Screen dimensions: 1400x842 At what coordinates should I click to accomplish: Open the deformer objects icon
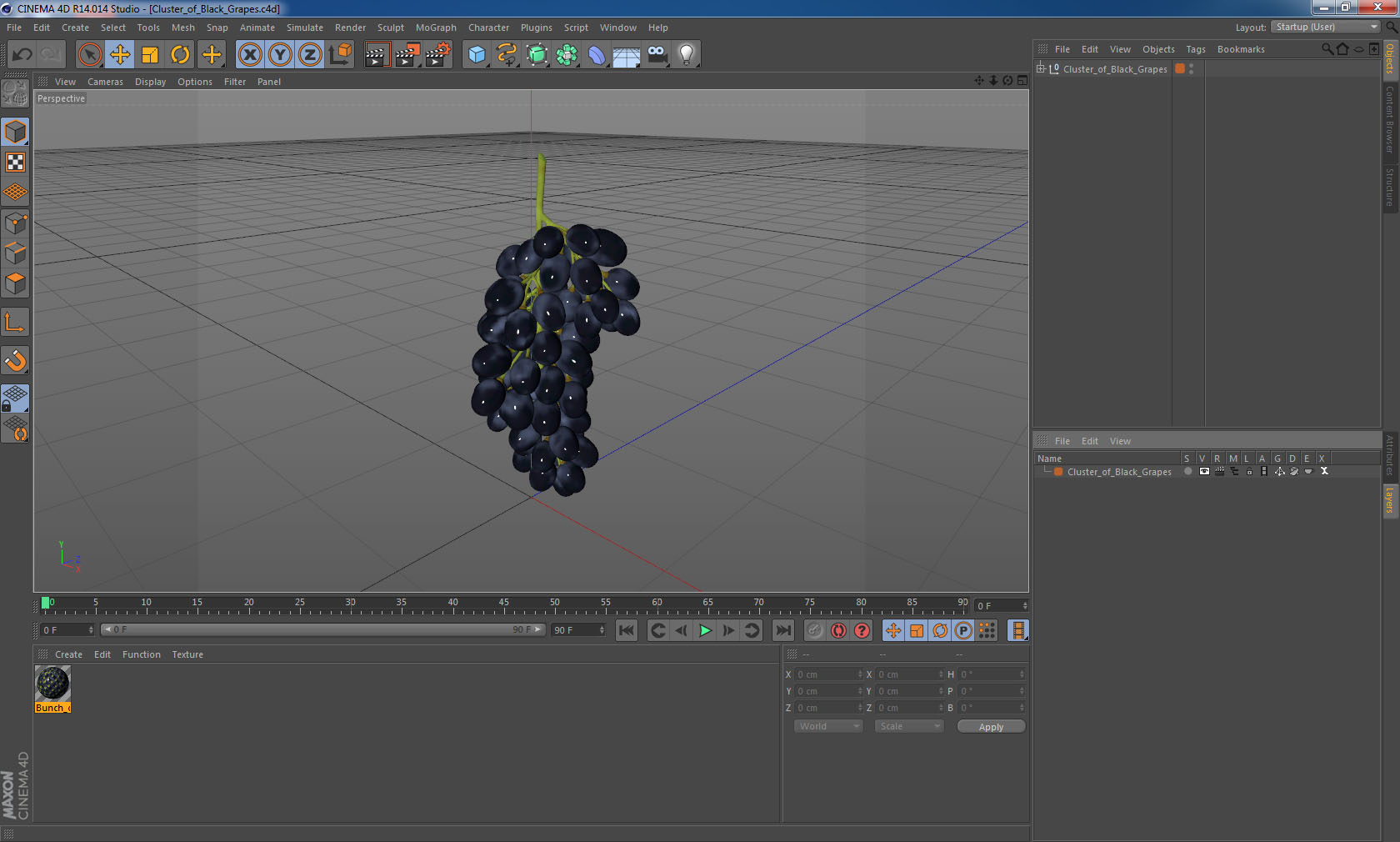click(597, 55)
